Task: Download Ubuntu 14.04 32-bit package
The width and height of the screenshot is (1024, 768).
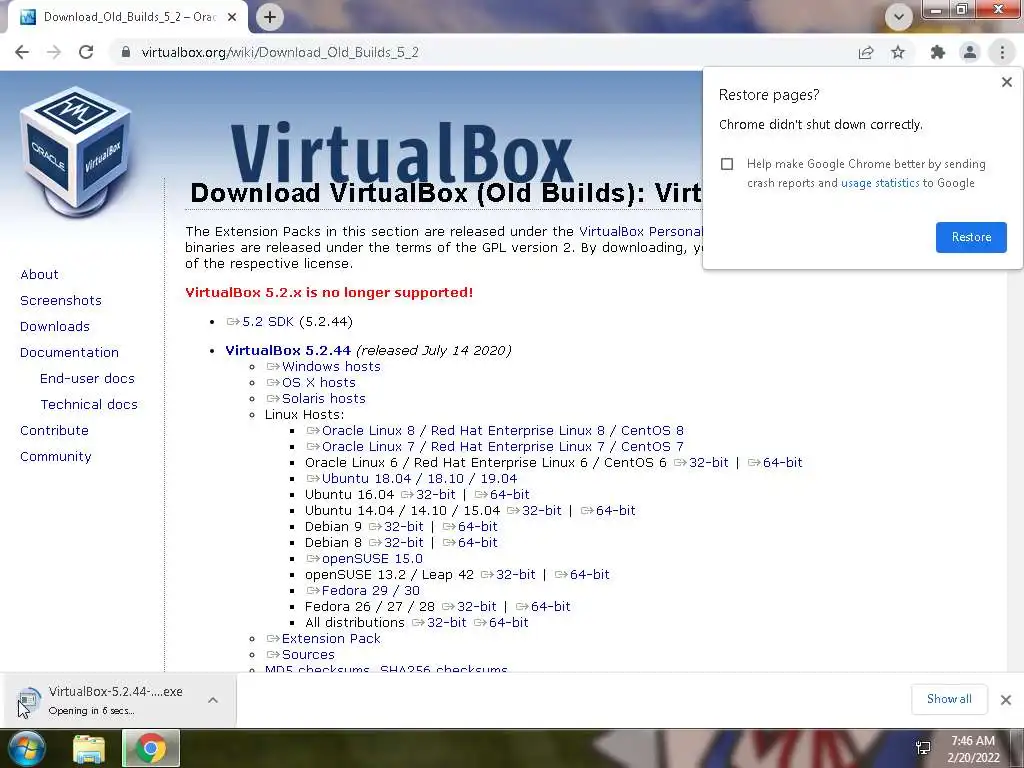Action: (x=534, y=511)
